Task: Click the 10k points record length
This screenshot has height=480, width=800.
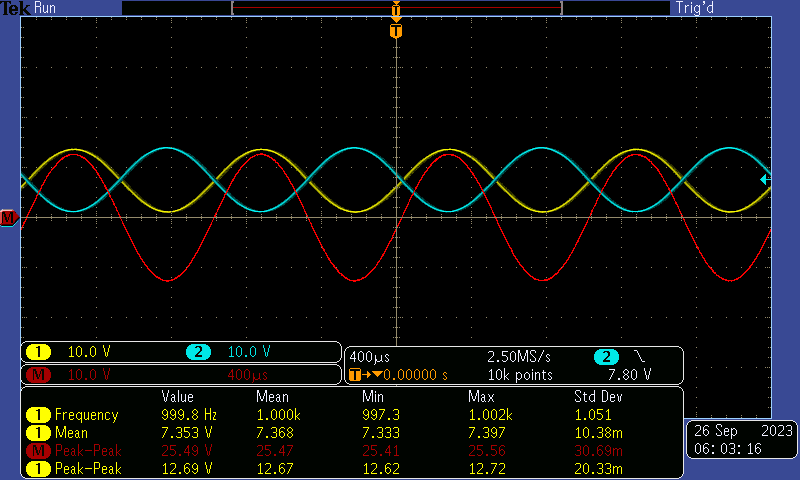Action: pyautogui.click(x=520, y=375)
